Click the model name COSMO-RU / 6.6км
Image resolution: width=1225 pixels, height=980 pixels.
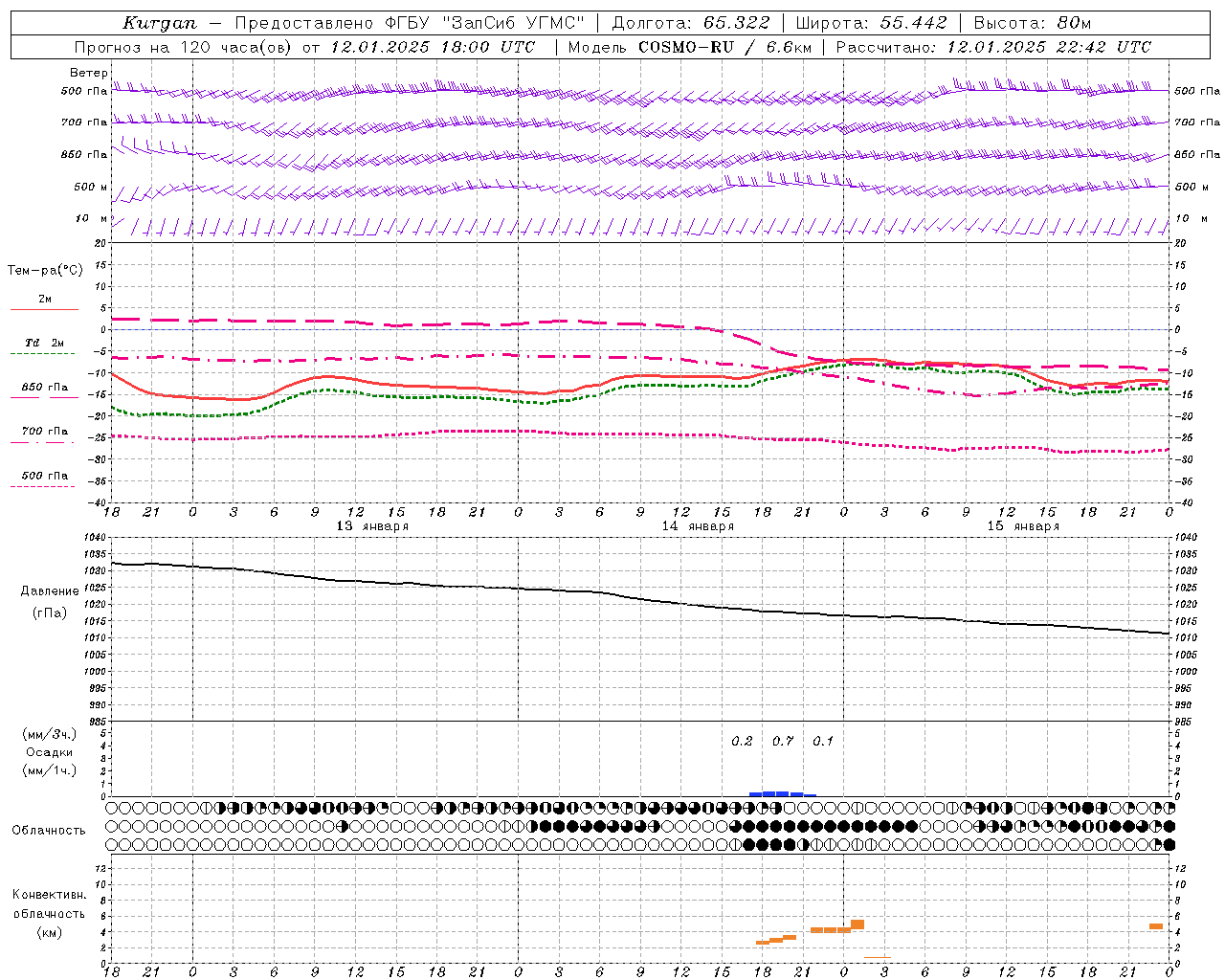725,47
